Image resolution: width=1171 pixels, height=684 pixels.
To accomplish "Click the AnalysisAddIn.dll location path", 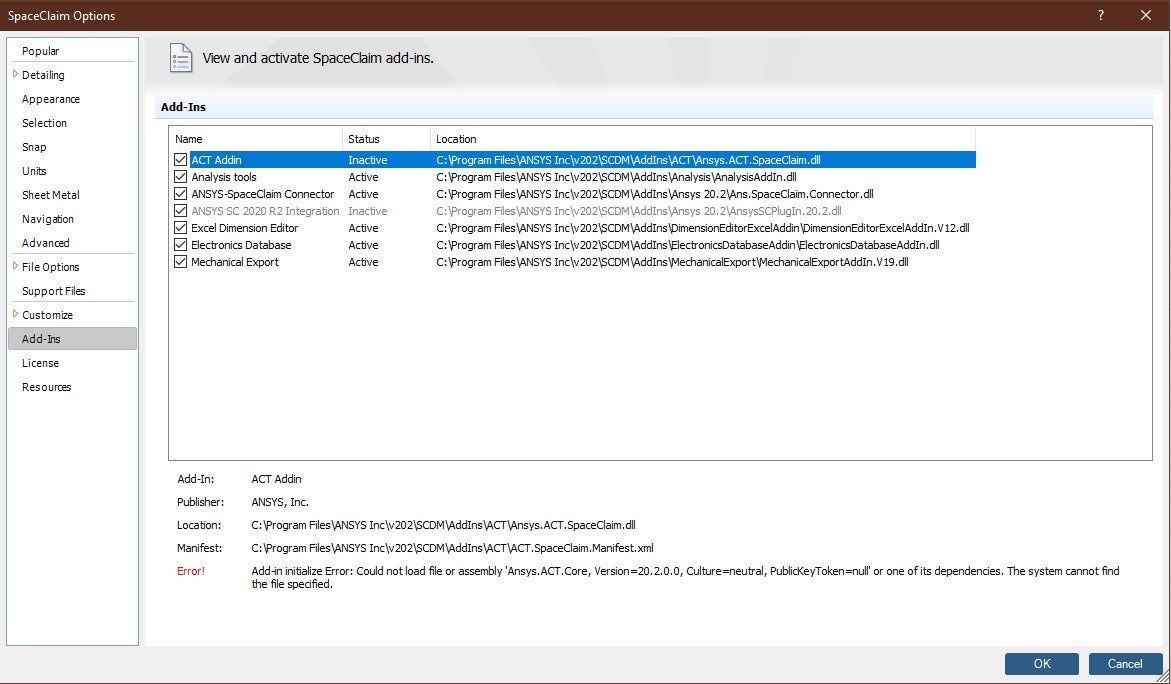I will point(616,177).
